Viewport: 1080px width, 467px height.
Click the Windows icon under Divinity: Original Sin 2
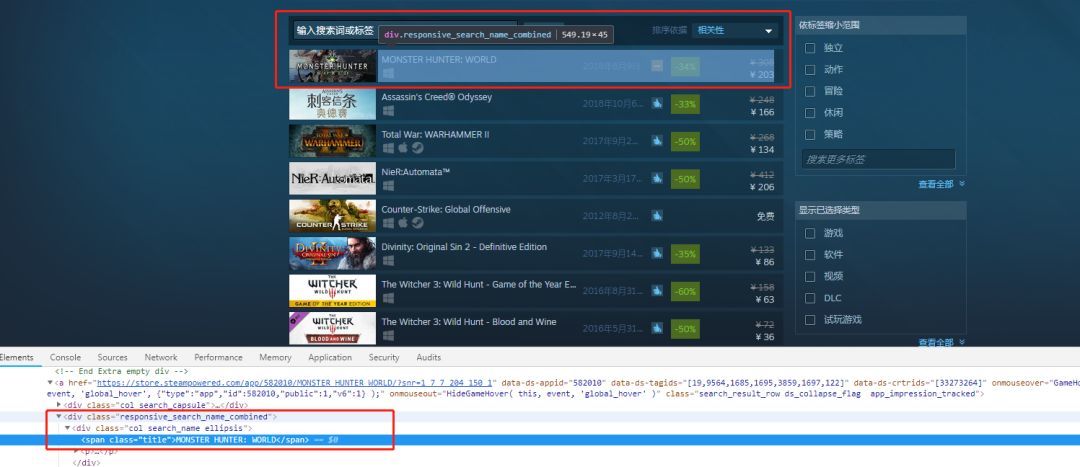coord(388,260)
